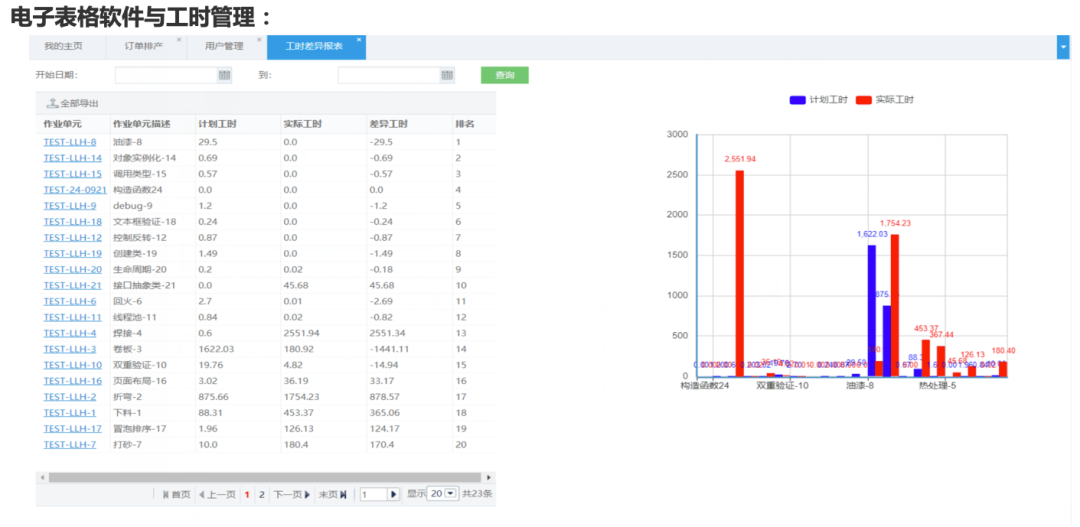Open link TEST-LLH-6

pyautogui.click(x=70, y=301)
